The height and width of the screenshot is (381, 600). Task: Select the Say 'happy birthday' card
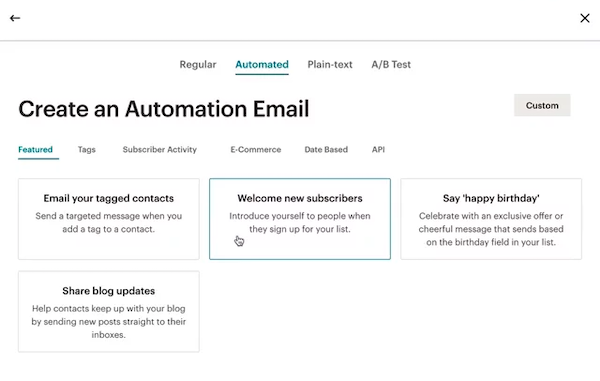[x=491, y=219]
